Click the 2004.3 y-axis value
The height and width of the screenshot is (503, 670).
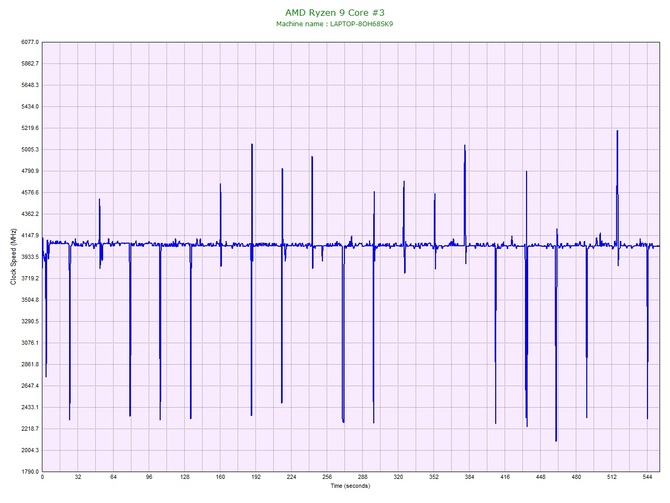tap(30, 450)
